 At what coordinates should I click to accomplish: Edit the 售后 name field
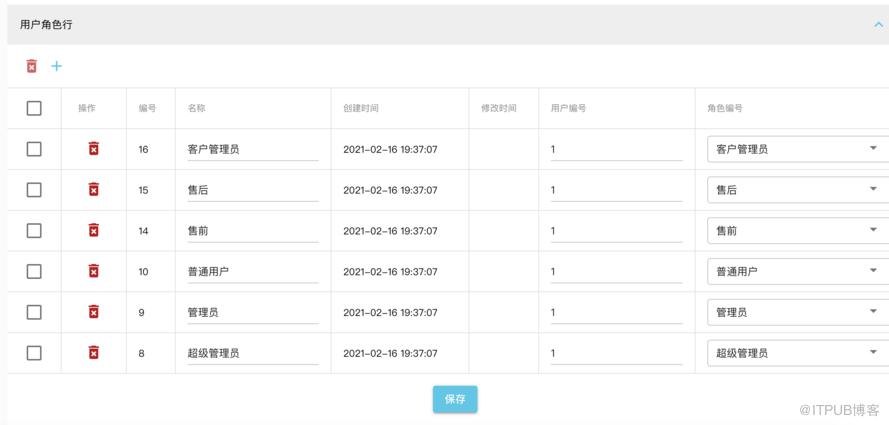(x=253, y=190)
